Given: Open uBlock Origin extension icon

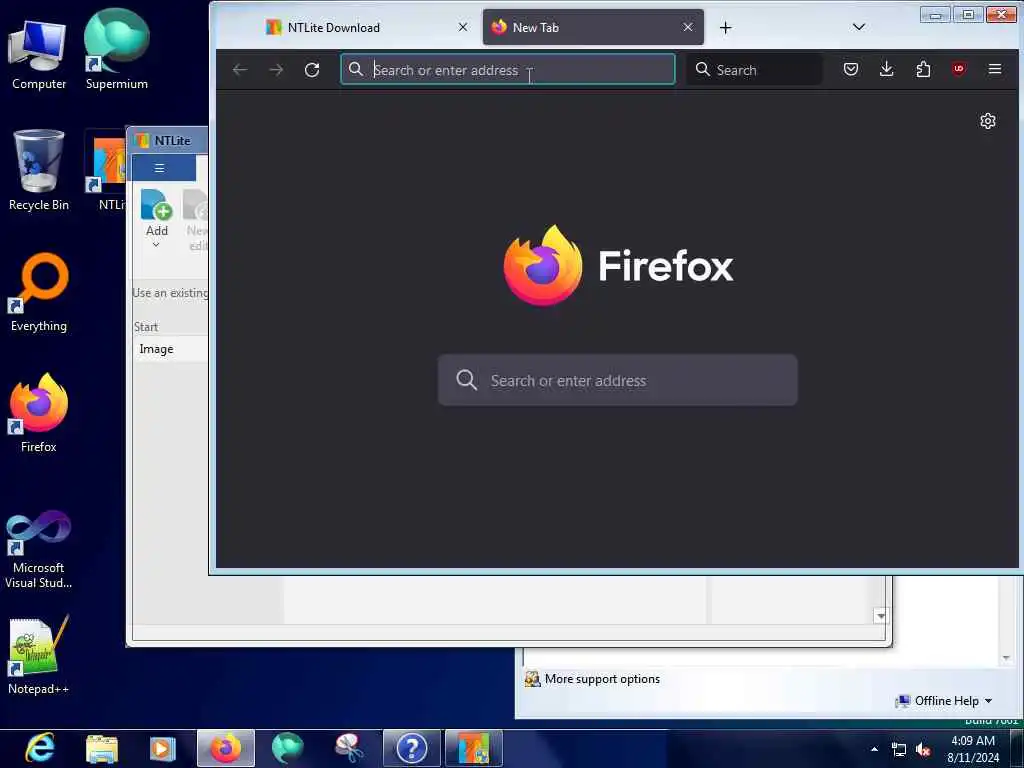Looking at the screenshot, I should pos(959,69).
